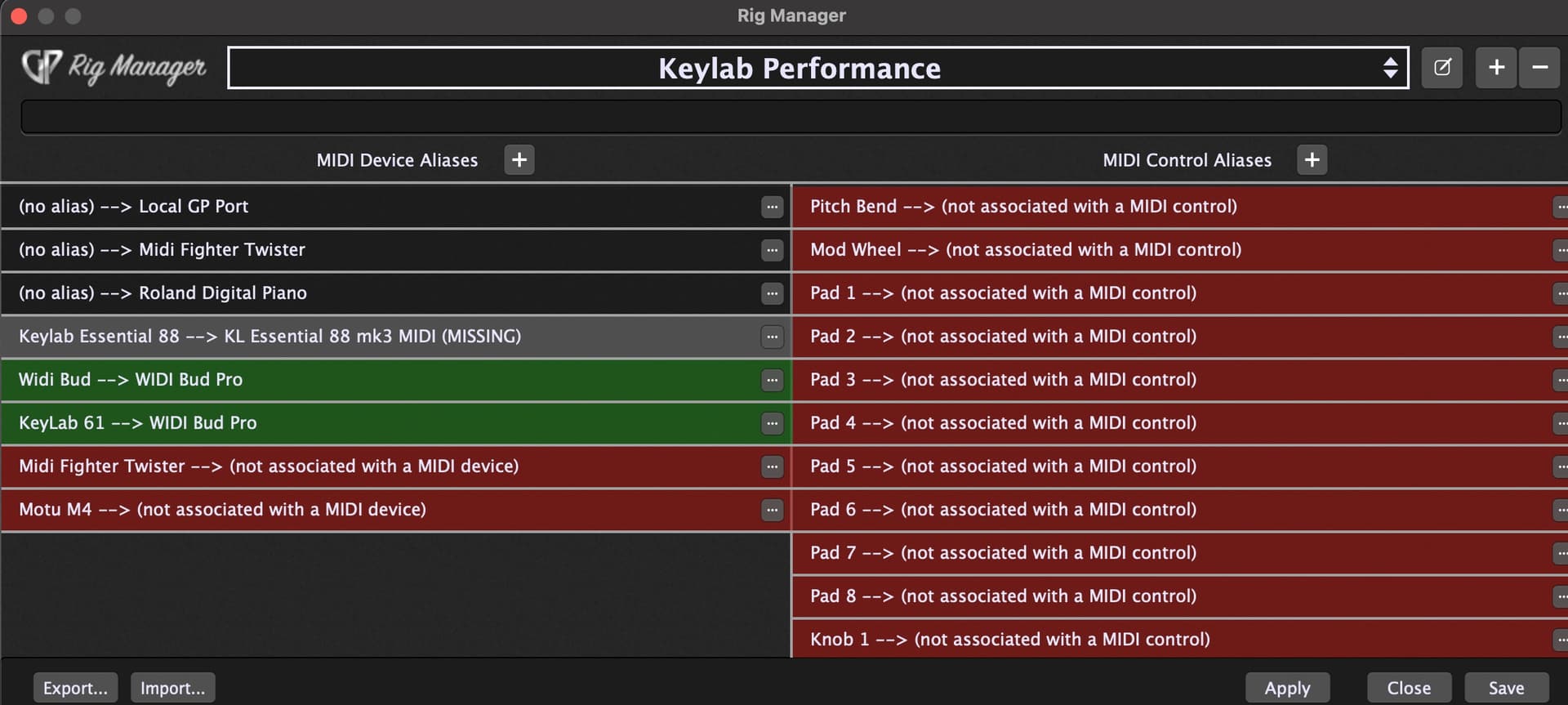
Task: Open options menu for Pad 4 row
Action: coord(1561,423)
